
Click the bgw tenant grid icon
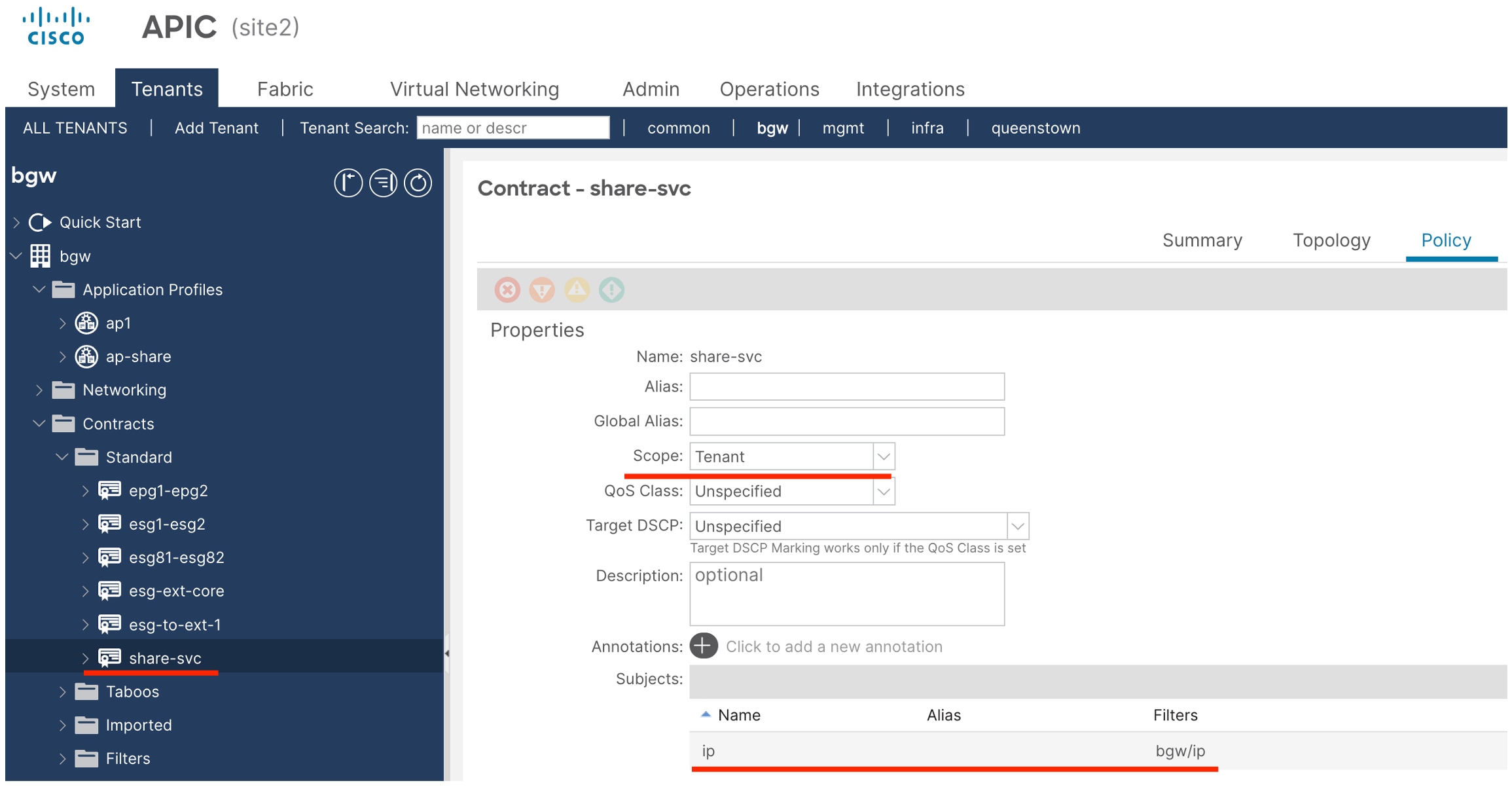41,256
